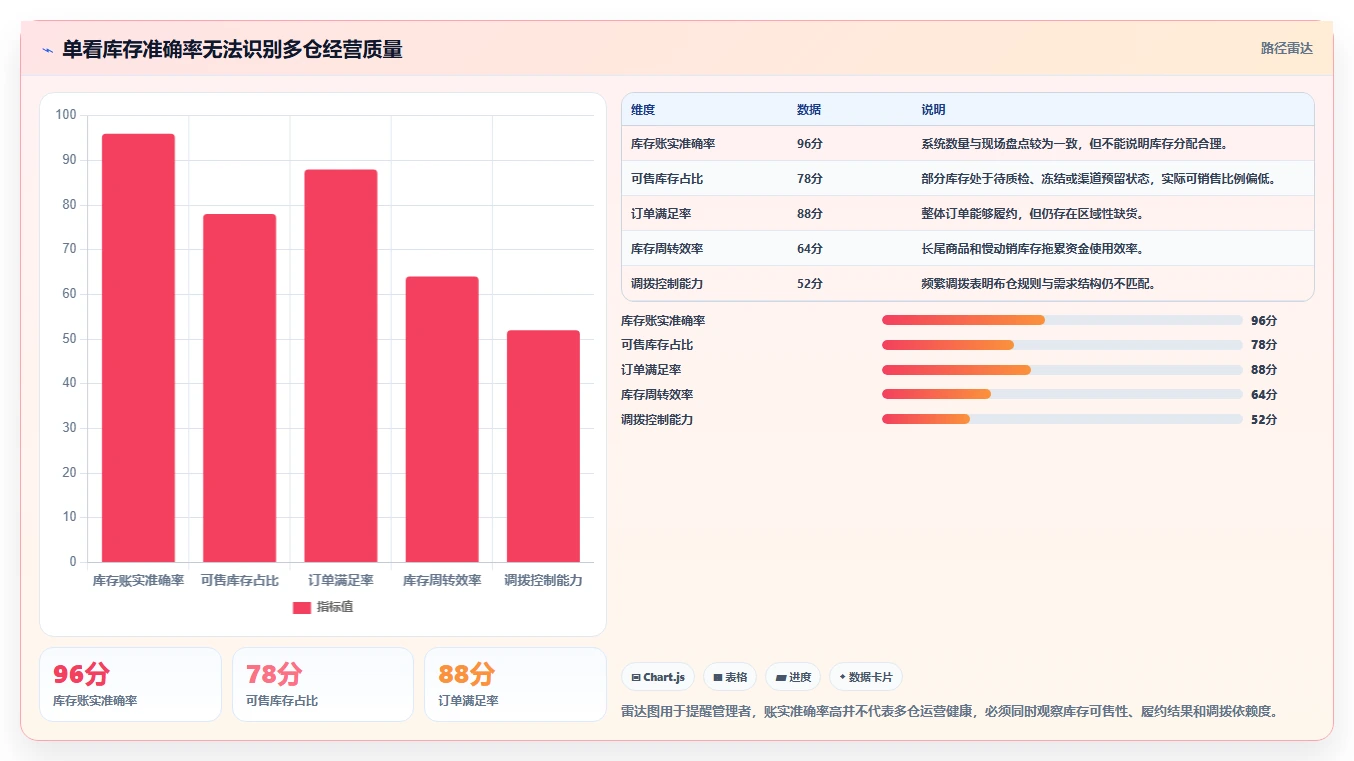Click the 64分 value beside the progress bar
Image resolution: width=1354 pixels, height=761 pixels.
(x=1264, y=395)
